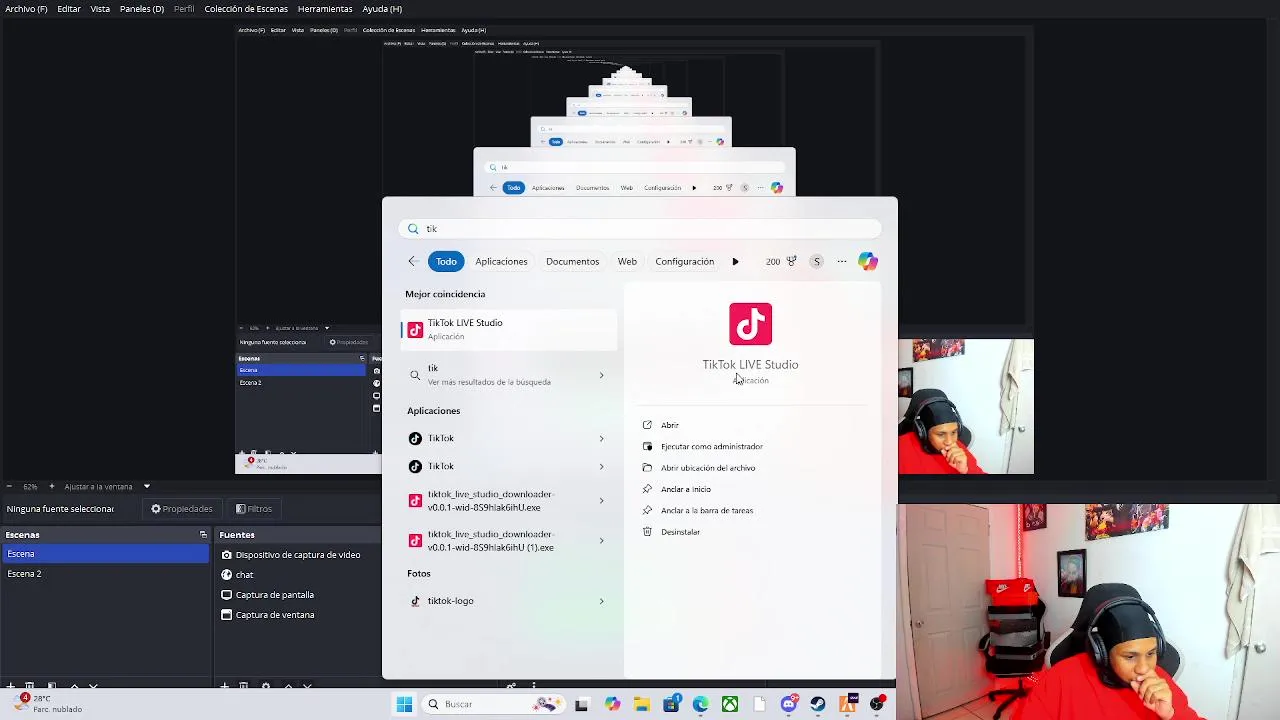Open Discord from the taskbar
Image resolution: width=1280 pixels, height=720 pixels.
tap(789, 704)
